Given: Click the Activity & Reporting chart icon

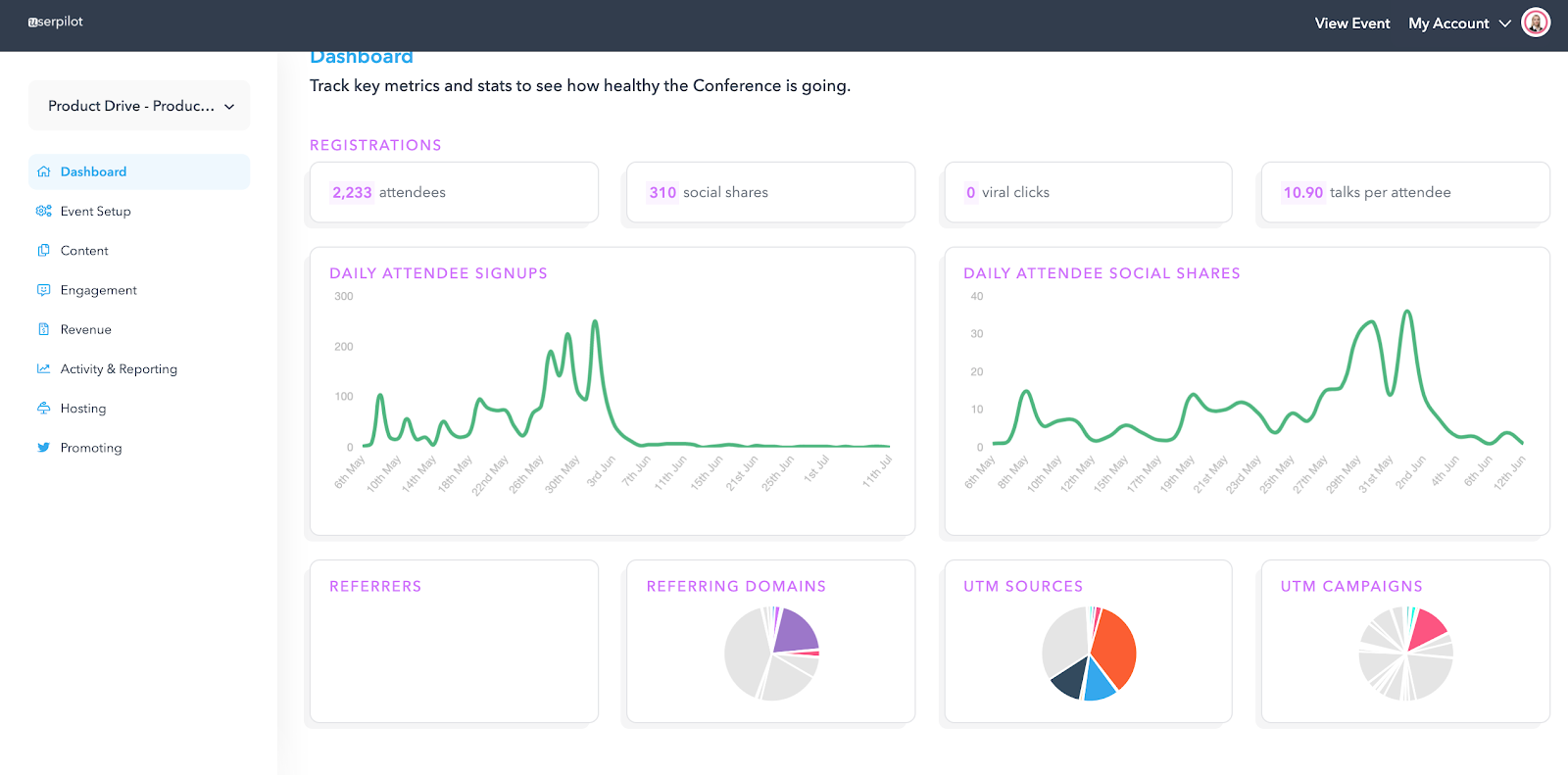Looking at the screenshot, I should [43, 368].
